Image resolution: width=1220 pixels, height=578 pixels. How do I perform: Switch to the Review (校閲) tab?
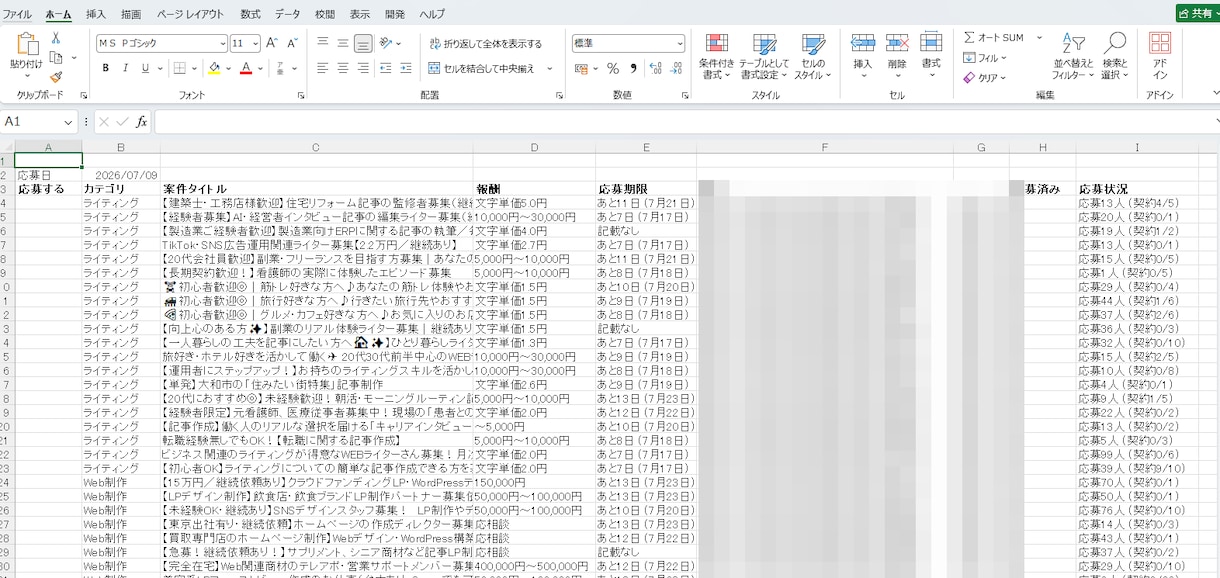[x=324, y=14]
